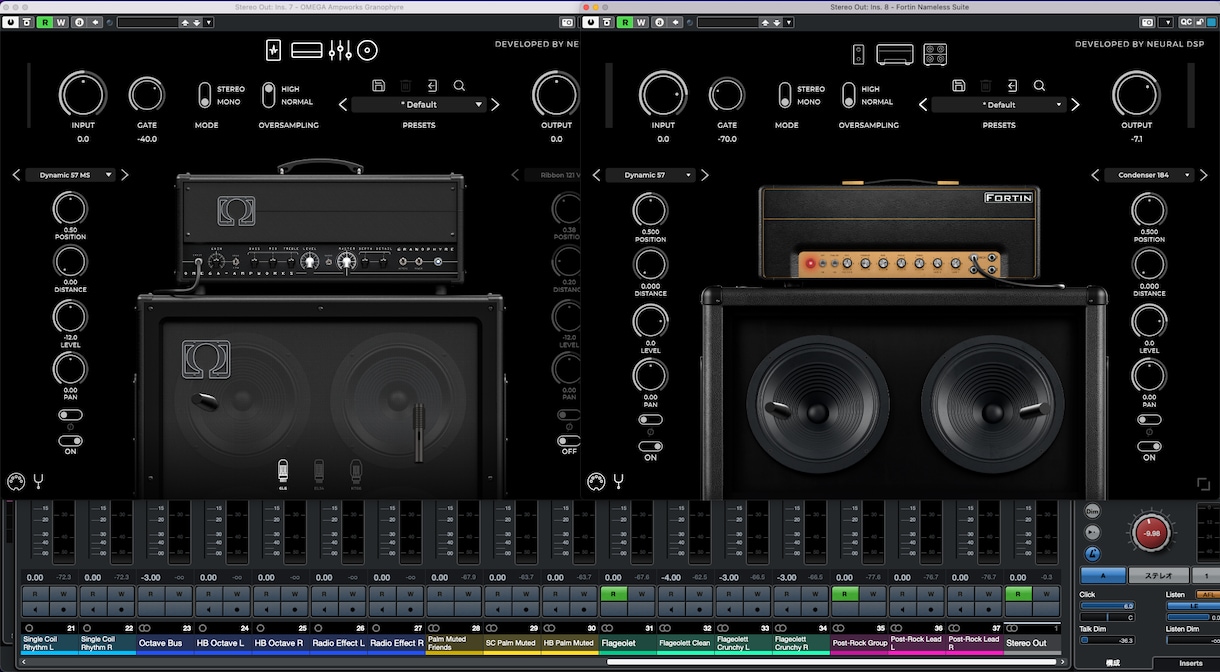Import a preset file in Fortin Nameless
This screenshot has height=672, width=1220.
[x=1012, y=86]
